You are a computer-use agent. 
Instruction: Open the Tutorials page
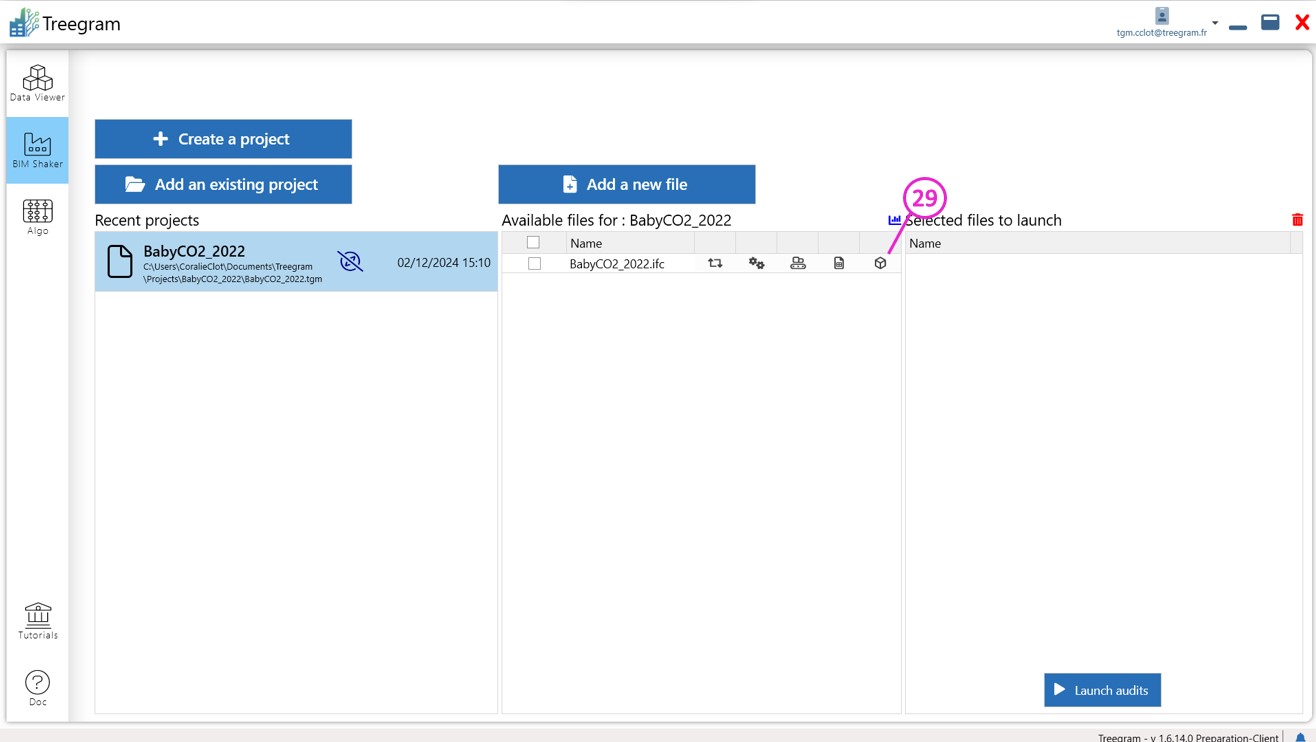click(37, 620)
